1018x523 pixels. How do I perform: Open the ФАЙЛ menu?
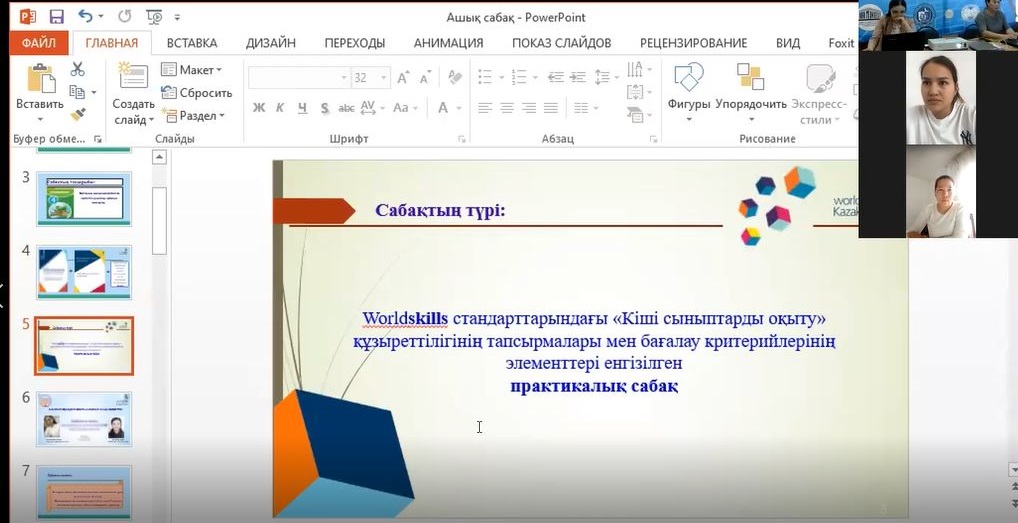tap(38, 43)
